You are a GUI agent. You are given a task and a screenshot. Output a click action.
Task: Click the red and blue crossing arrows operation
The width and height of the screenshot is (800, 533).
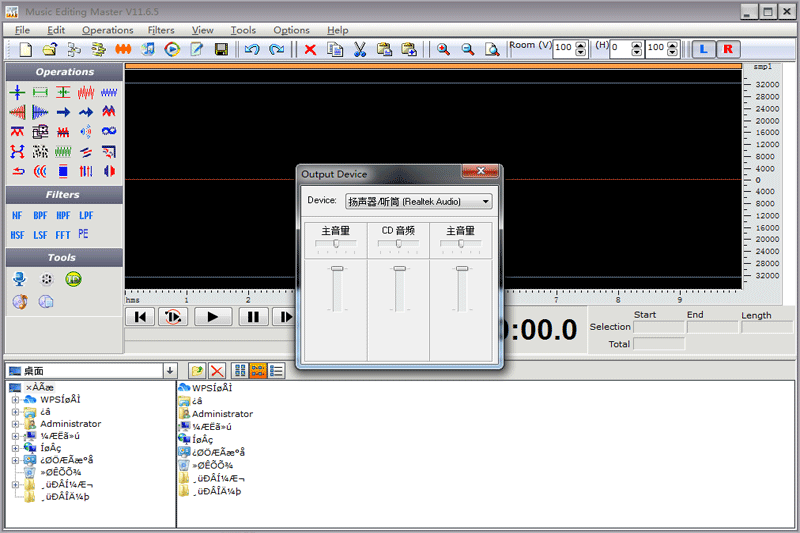[17, 151]
